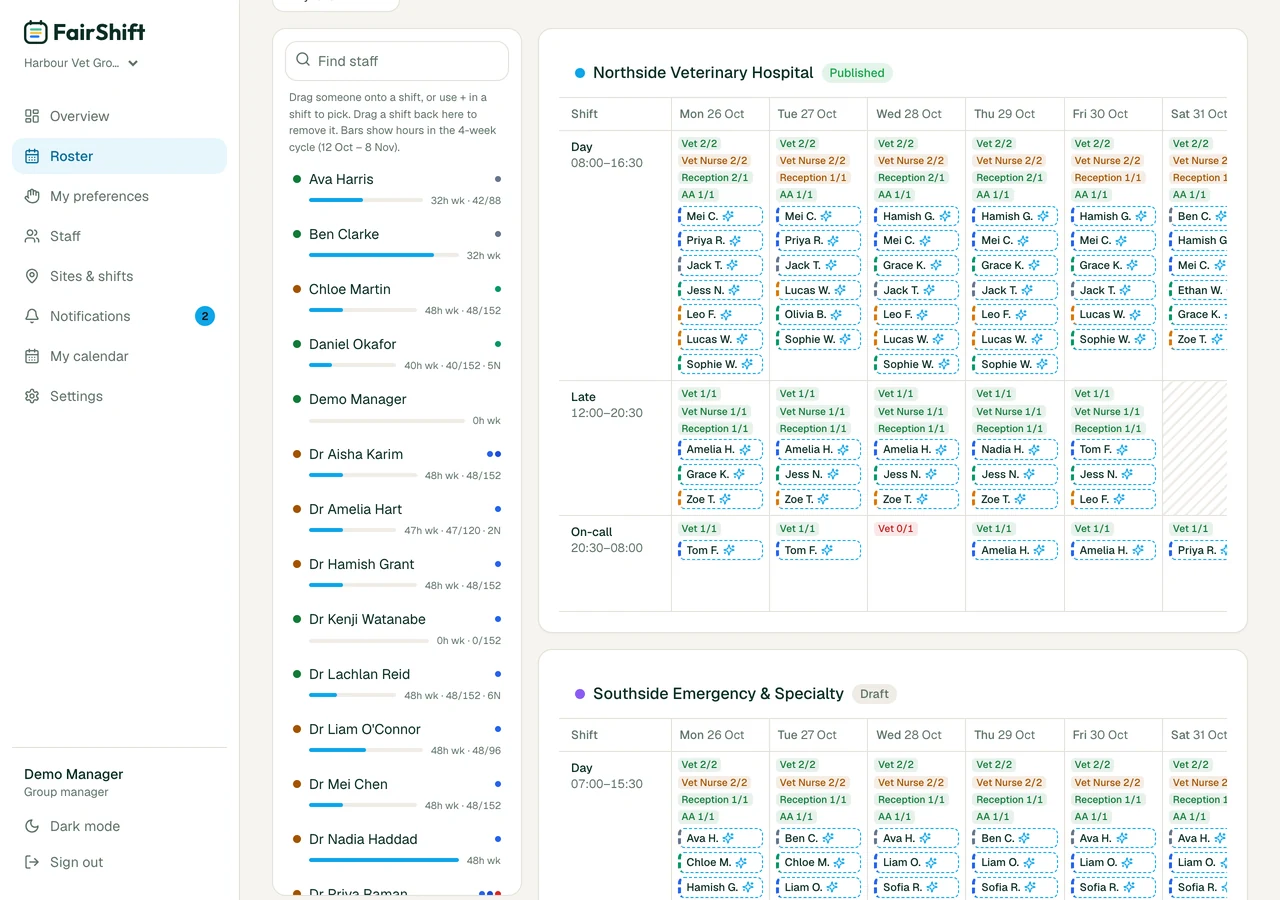Click the Notifications bell icon

[x=32, y=316]
